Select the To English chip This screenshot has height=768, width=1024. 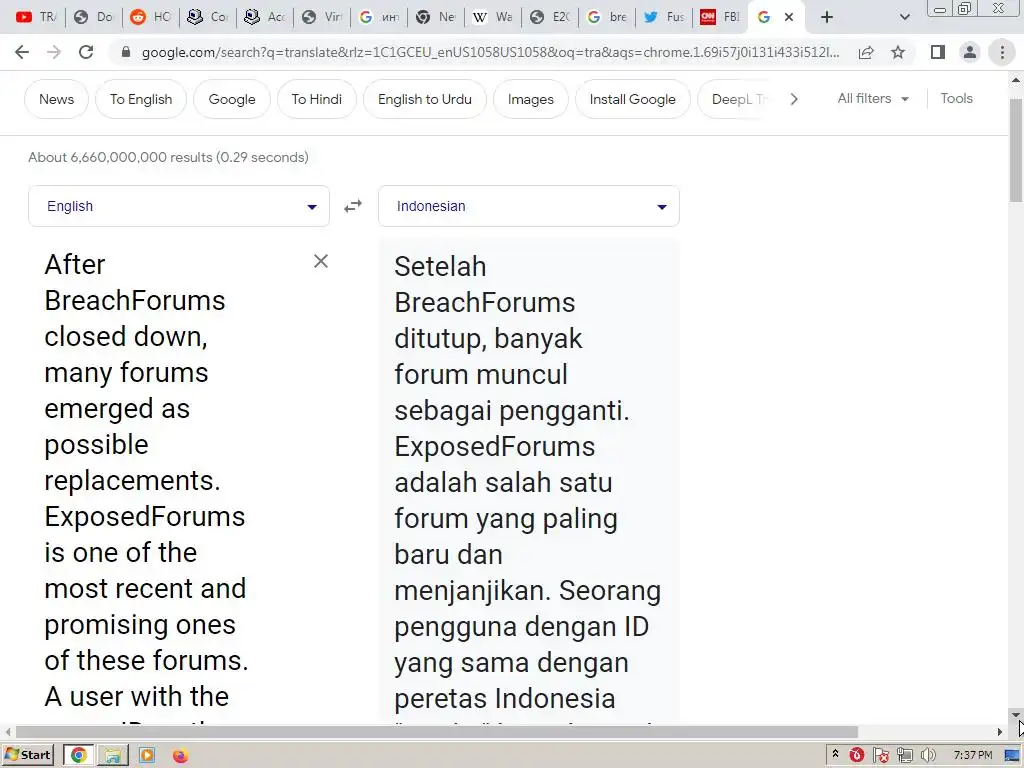point(141,99)
